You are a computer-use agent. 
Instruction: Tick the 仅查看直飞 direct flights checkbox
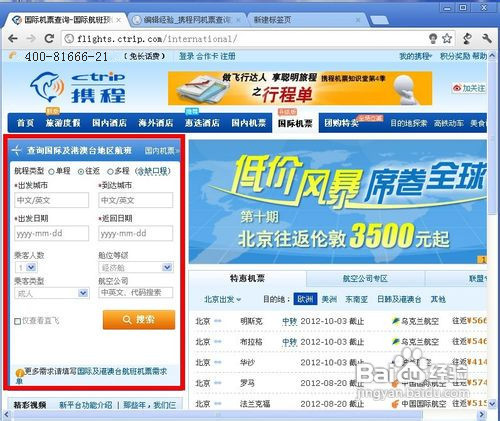18,321
